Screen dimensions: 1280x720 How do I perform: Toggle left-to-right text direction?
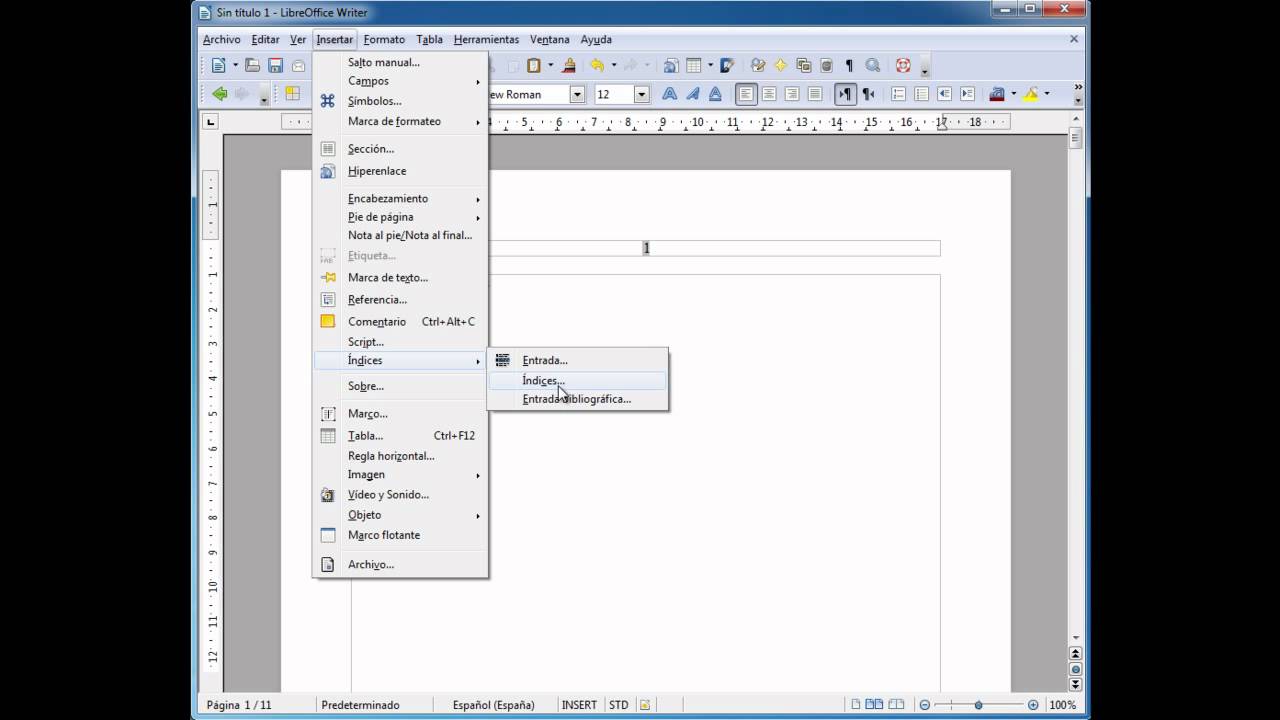click(845, 94)
